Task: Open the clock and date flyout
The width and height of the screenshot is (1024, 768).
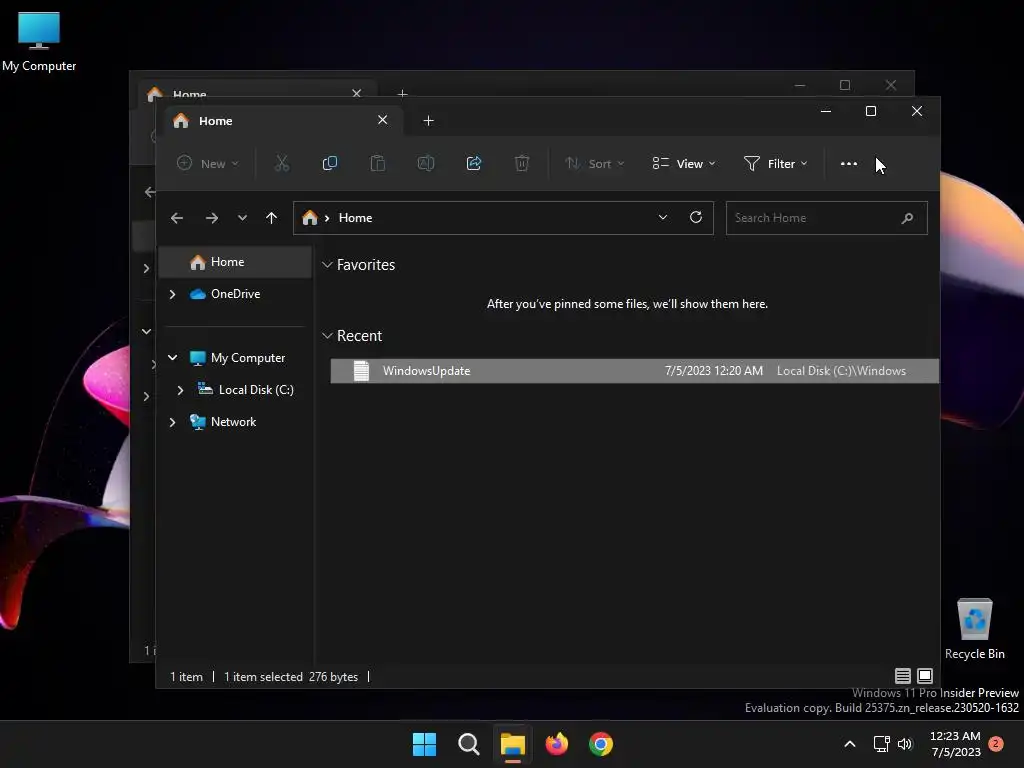Action: 955,744
